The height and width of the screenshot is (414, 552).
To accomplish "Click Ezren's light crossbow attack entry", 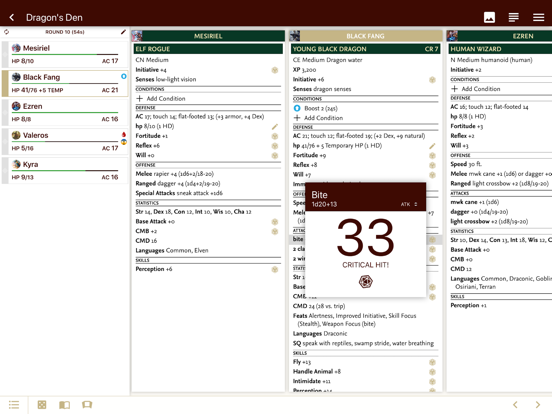I will click(489, 221).
